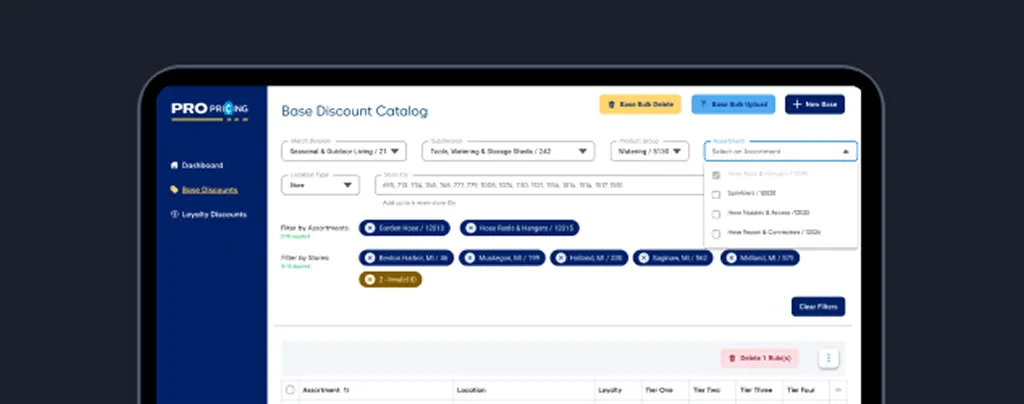Remove the Saginaw, MI store chip
This screenshot has height=404, width=1024.
(643, 258)
